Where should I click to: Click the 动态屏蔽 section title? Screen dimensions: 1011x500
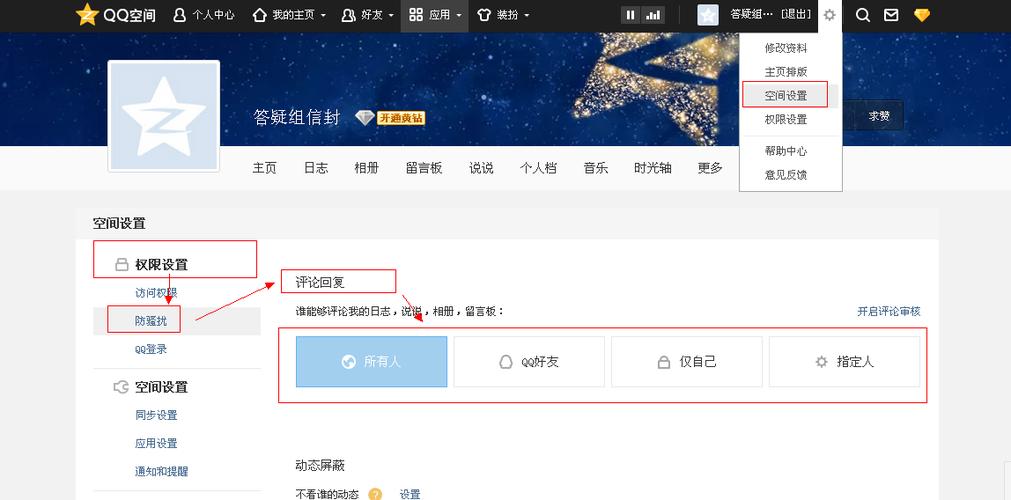[x=320, y=466]
